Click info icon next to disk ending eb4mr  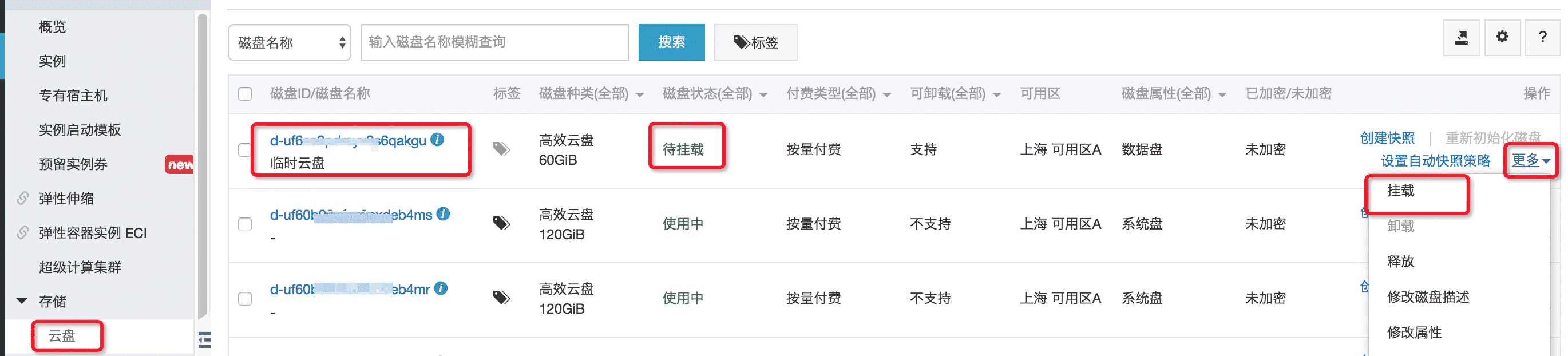click(441, 288)
